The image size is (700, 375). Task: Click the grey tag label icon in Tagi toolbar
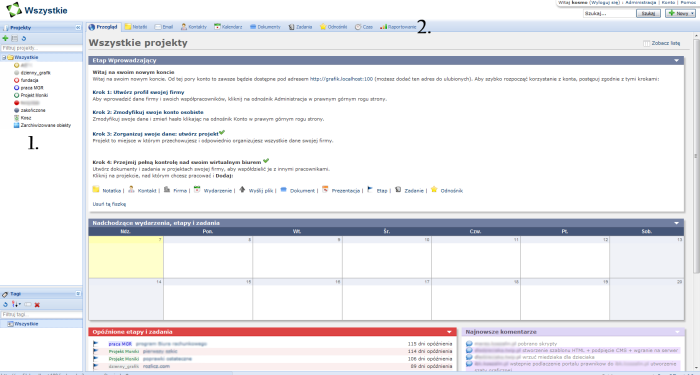pyautogui.click(x=28, y=304)
